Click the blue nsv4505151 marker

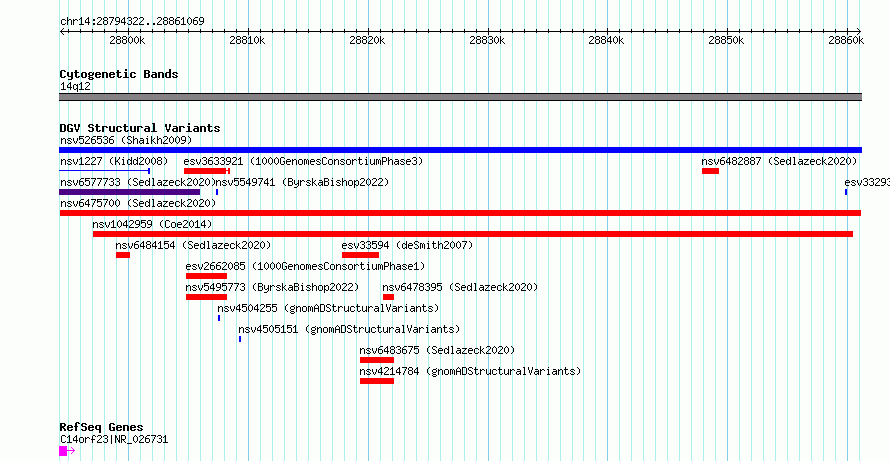[x=240, y=339]
